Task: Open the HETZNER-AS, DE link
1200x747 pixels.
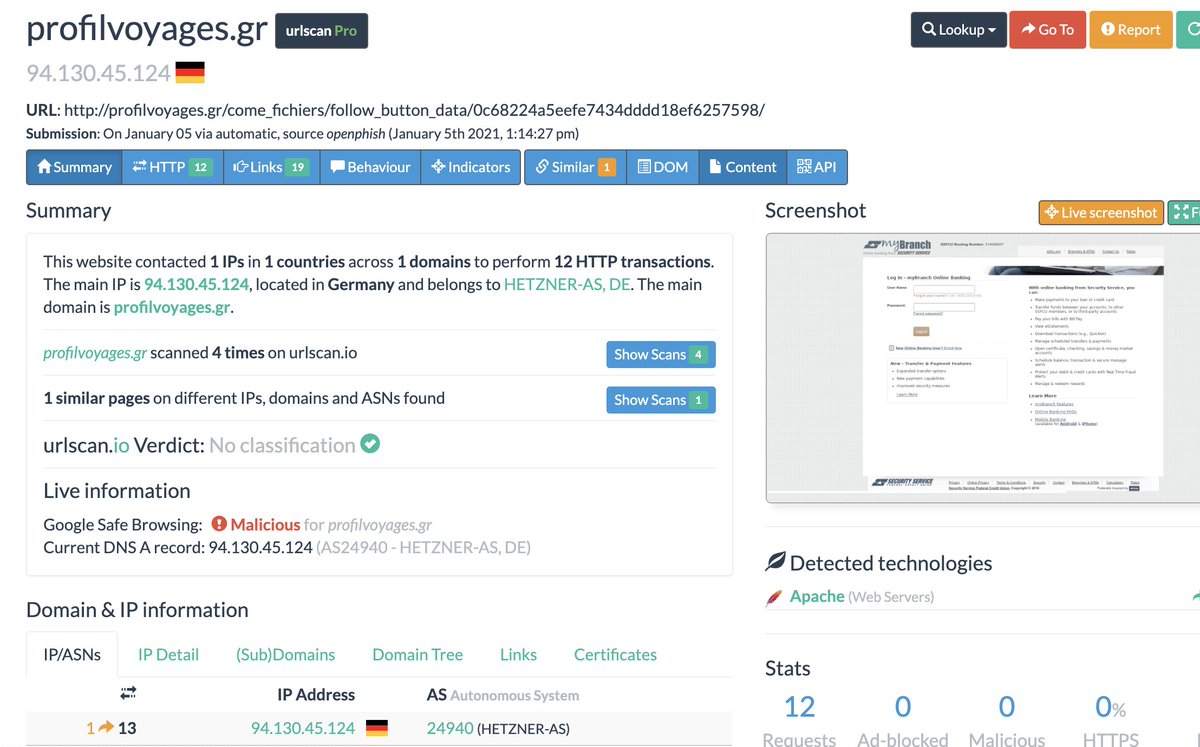Action: pos(567,284)
